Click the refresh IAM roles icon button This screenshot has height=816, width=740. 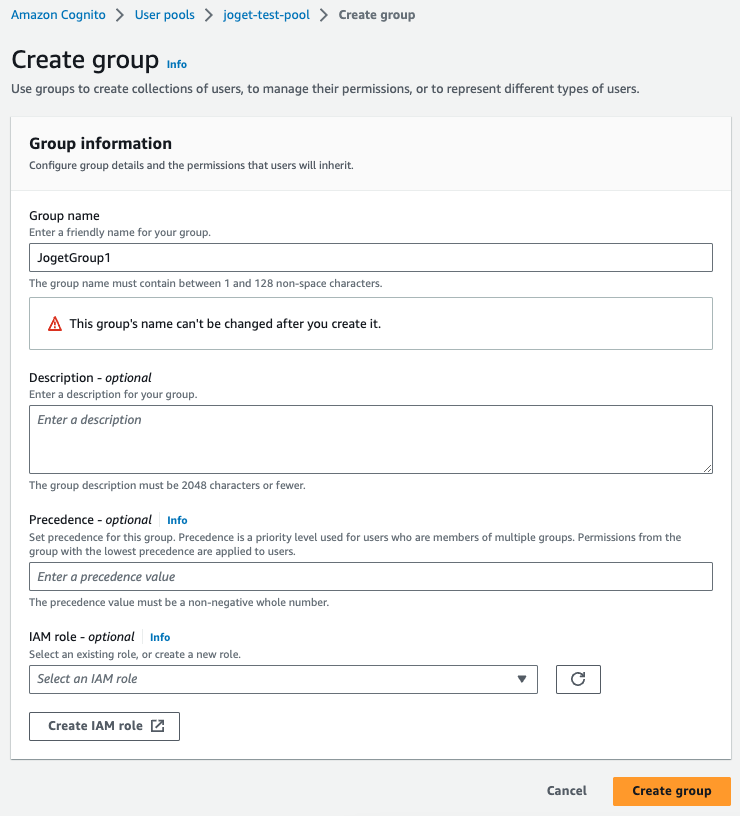[578, 679]
